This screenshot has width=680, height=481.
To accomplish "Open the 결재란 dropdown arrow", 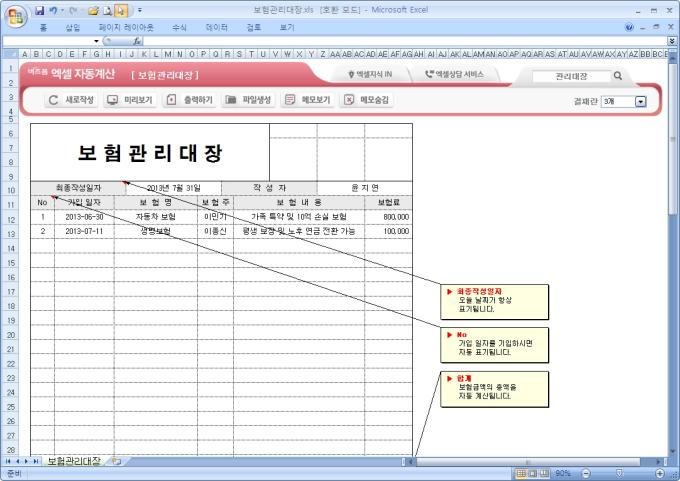I will click(x=641, y=101).
